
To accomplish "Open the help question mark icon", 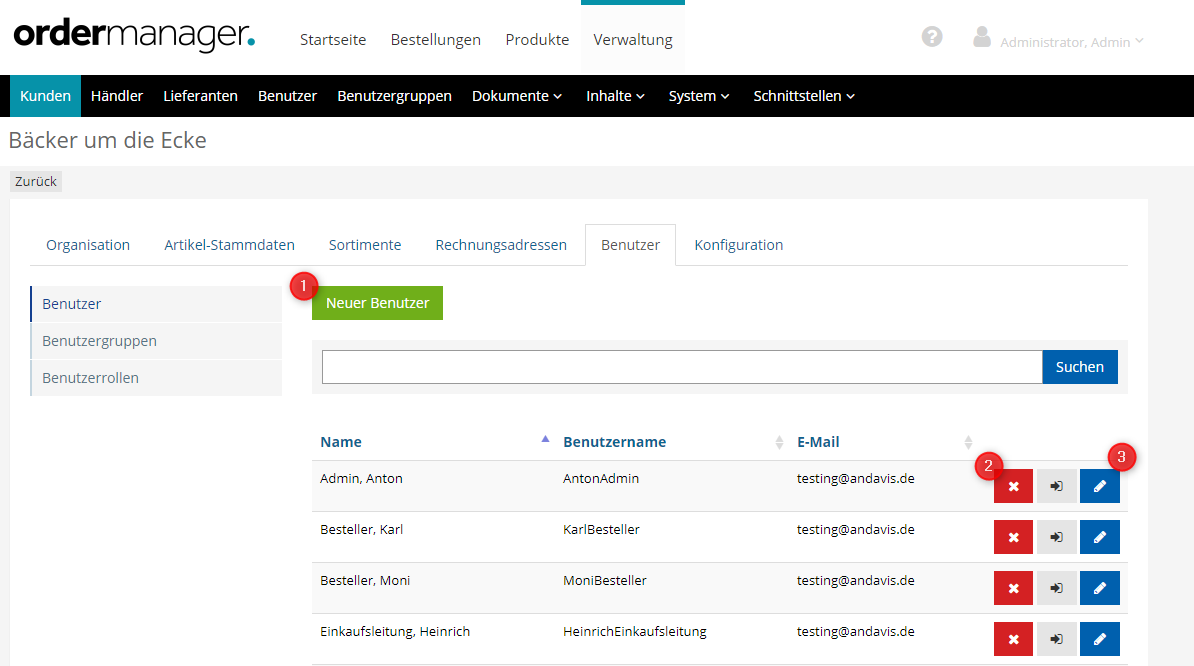I will coord(932,37).
